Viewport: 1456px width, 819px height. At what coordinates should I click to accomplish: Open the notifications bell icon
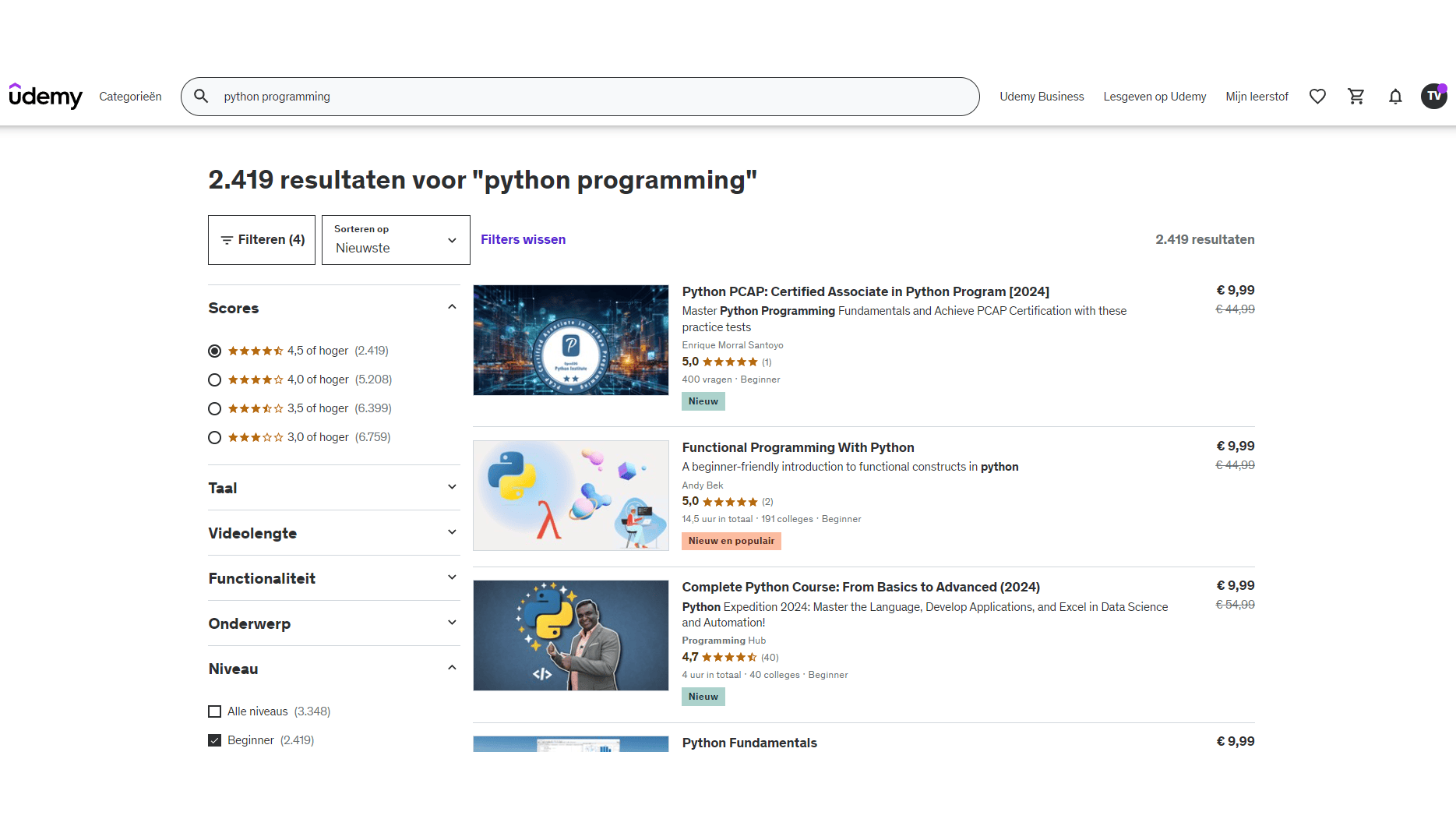pyautogui.click(x=1395, y=96)
